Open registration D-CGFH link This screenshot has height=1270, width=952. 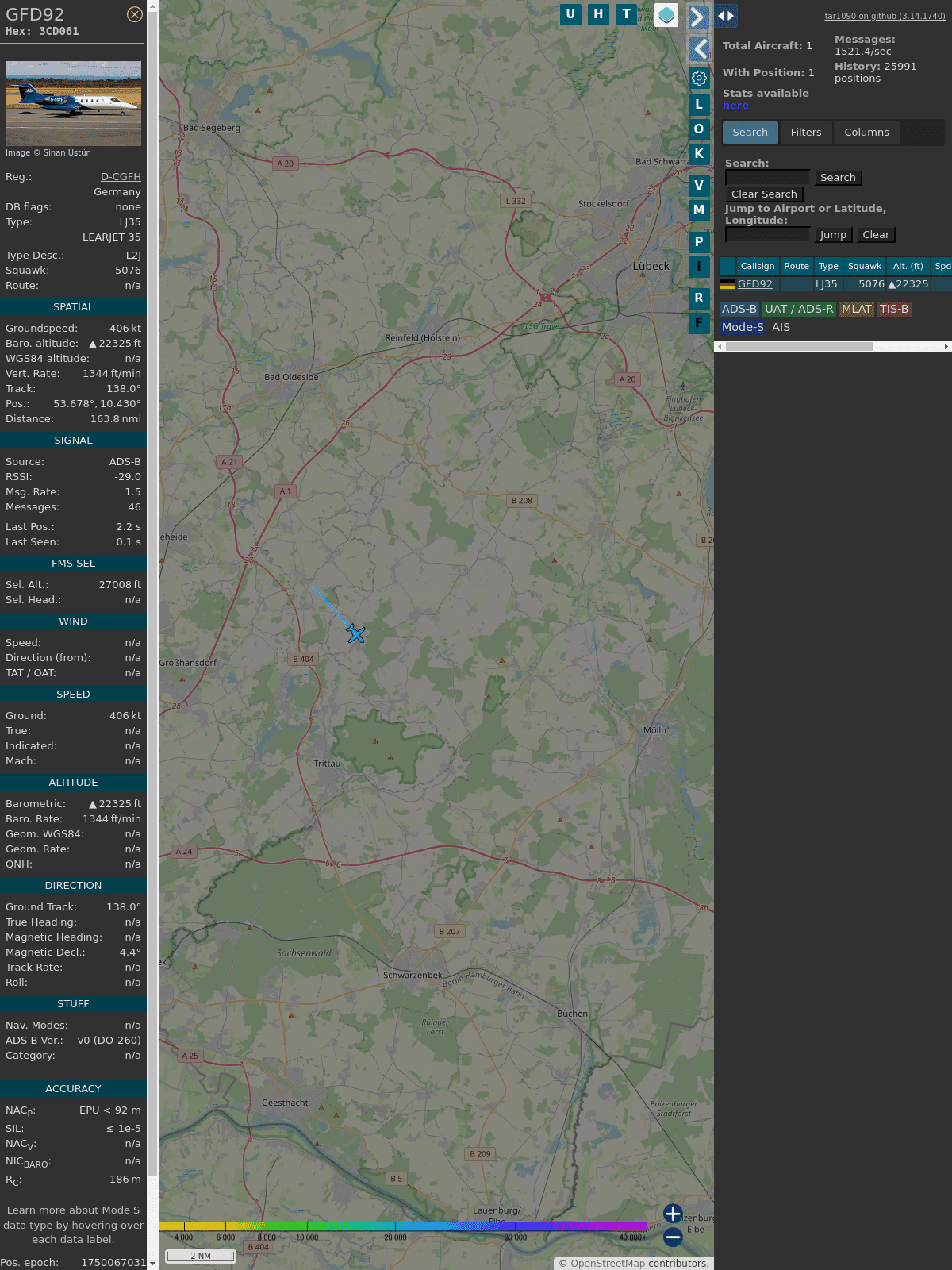click(121, 177)
